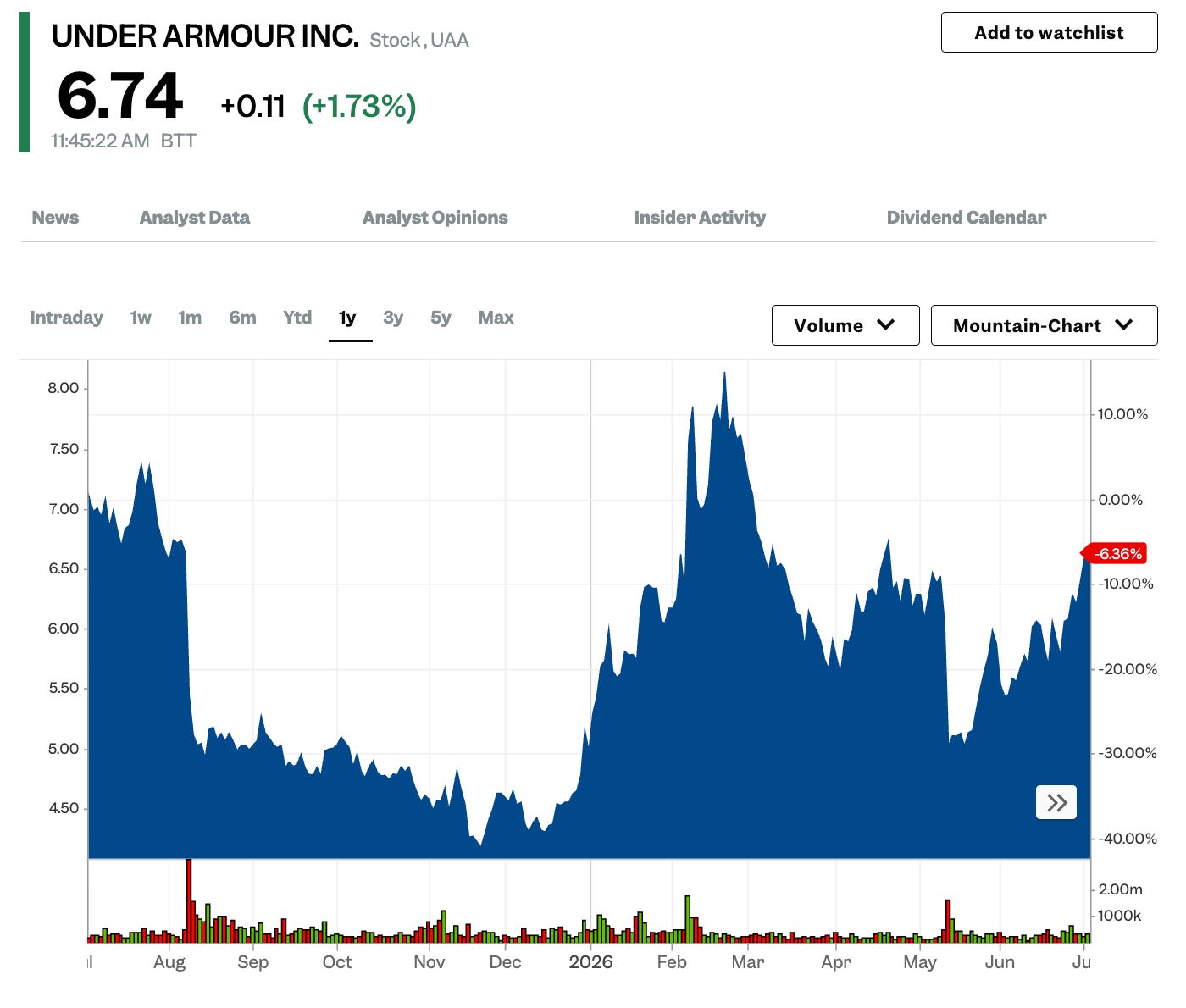The image size is (1186, 1008).
Task: Open Analyst Opinions section
Action: [x=435, y=218]
